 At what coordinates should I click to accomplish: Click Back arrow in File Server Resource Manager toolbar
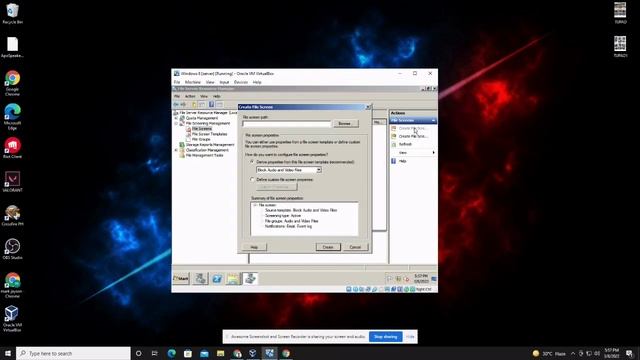click(176, 104)
